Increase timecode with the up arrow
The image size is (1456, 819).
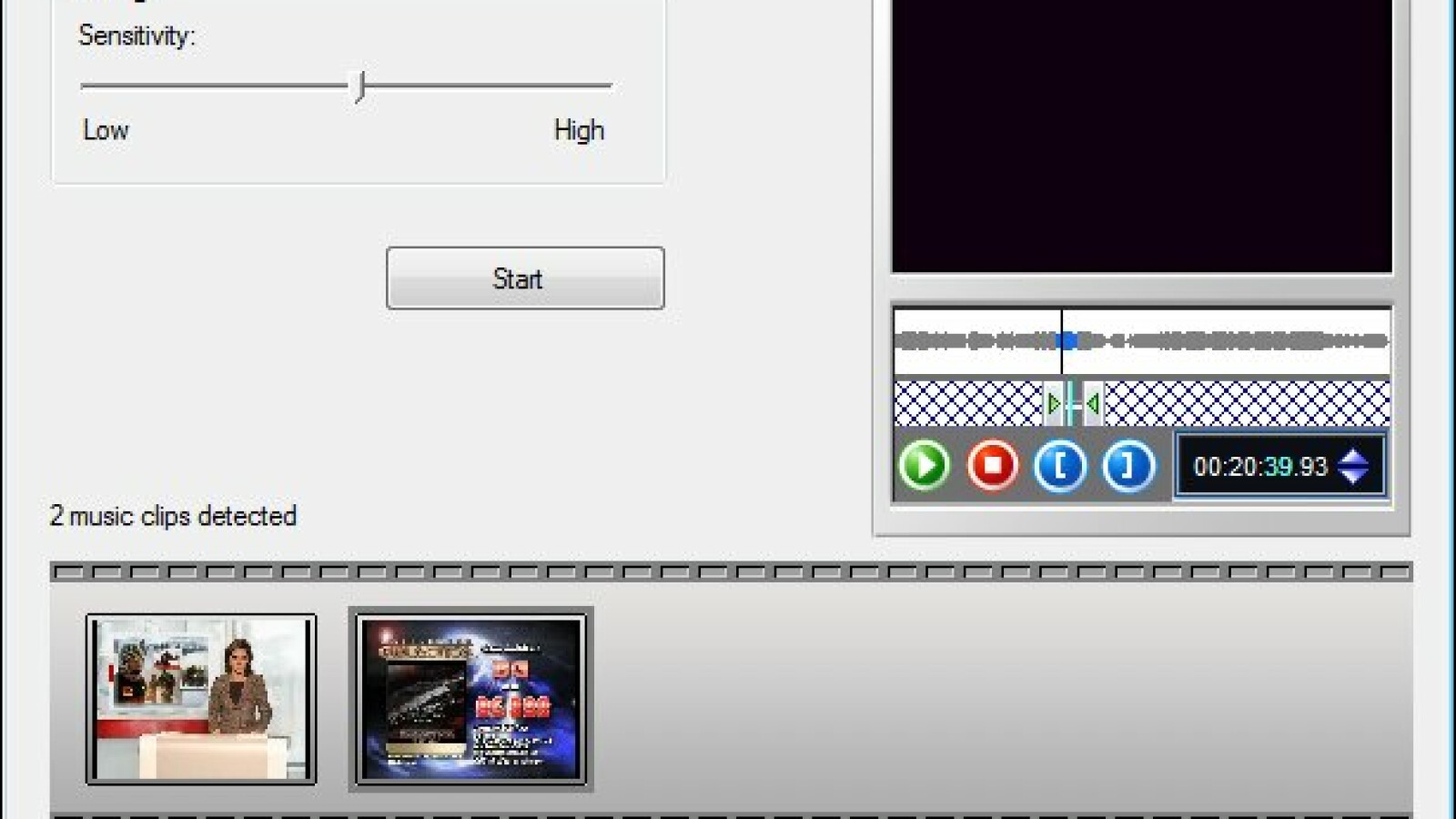pos(1353,456)
